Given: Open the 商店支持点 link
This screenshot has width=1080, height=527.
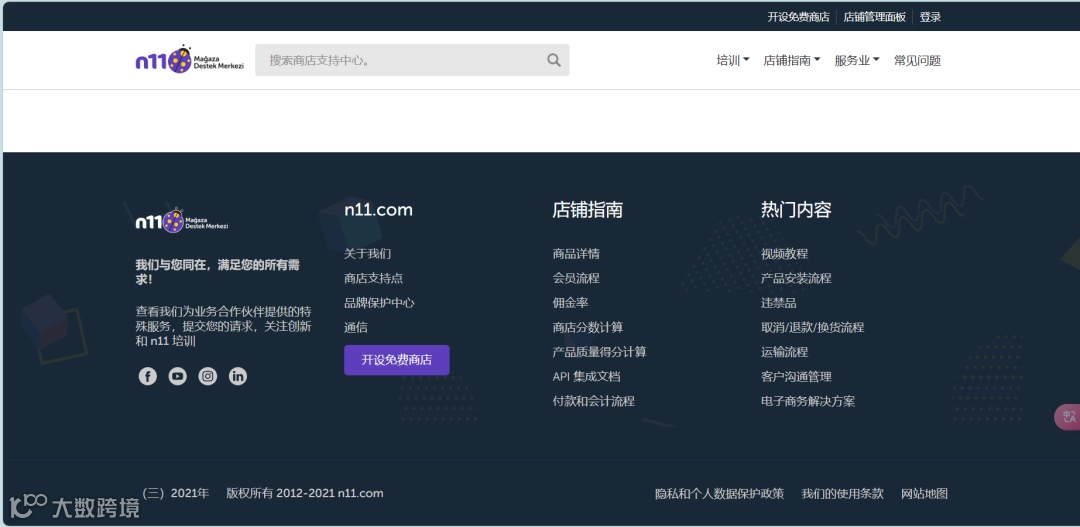Looking at the screenshot, I should click(x=373, y=278).
